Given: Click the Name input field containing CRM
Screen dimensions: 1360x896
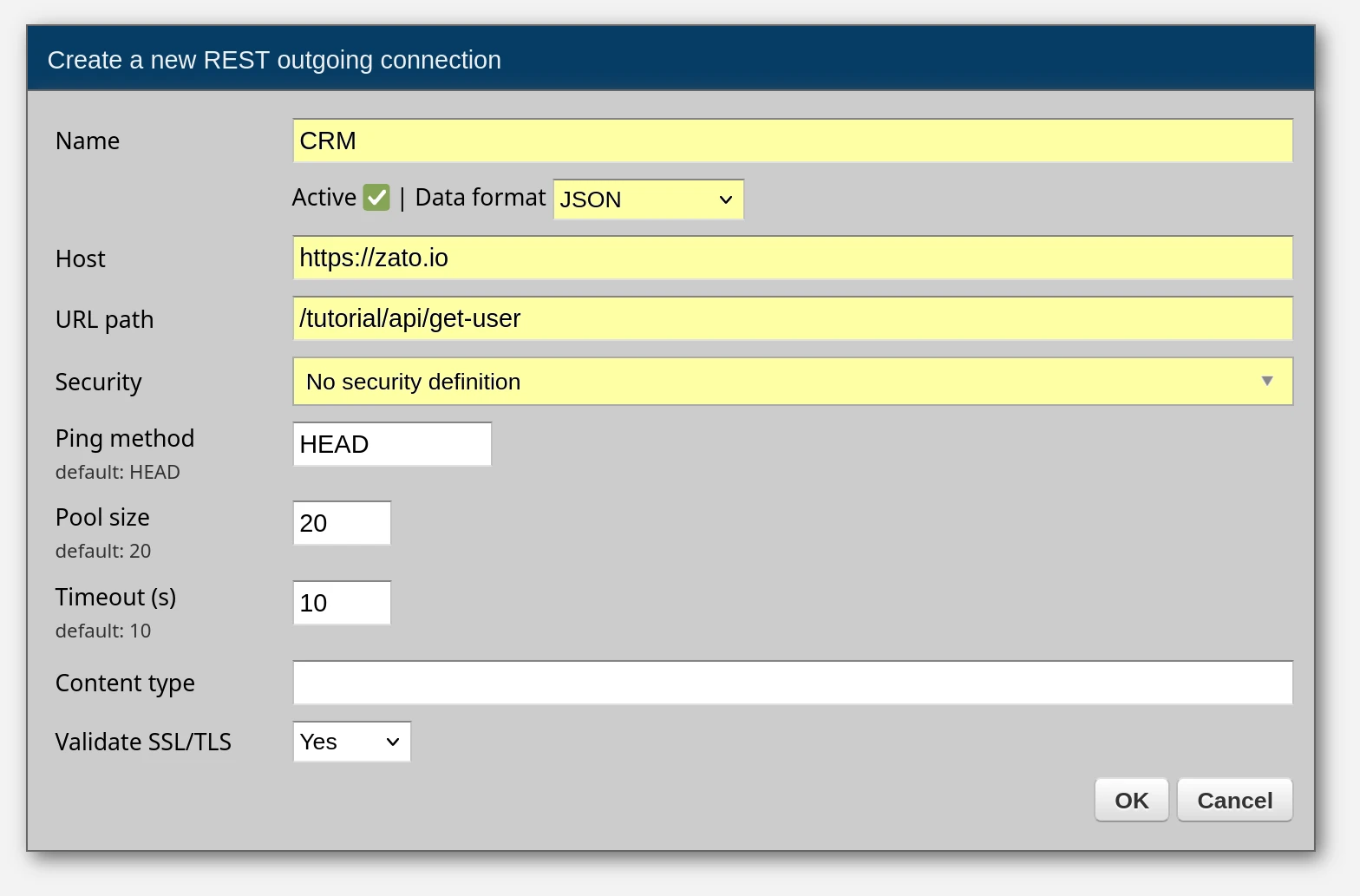Looking at the screenshot, I should coord(792,141).
